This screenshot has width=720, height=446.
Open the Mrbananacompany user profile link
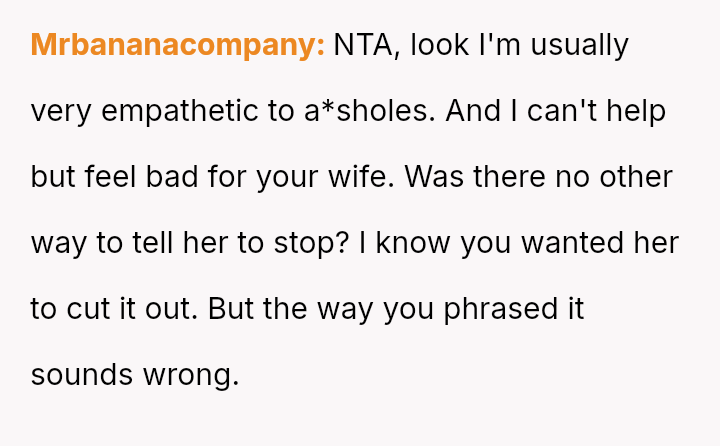point(177,46)
